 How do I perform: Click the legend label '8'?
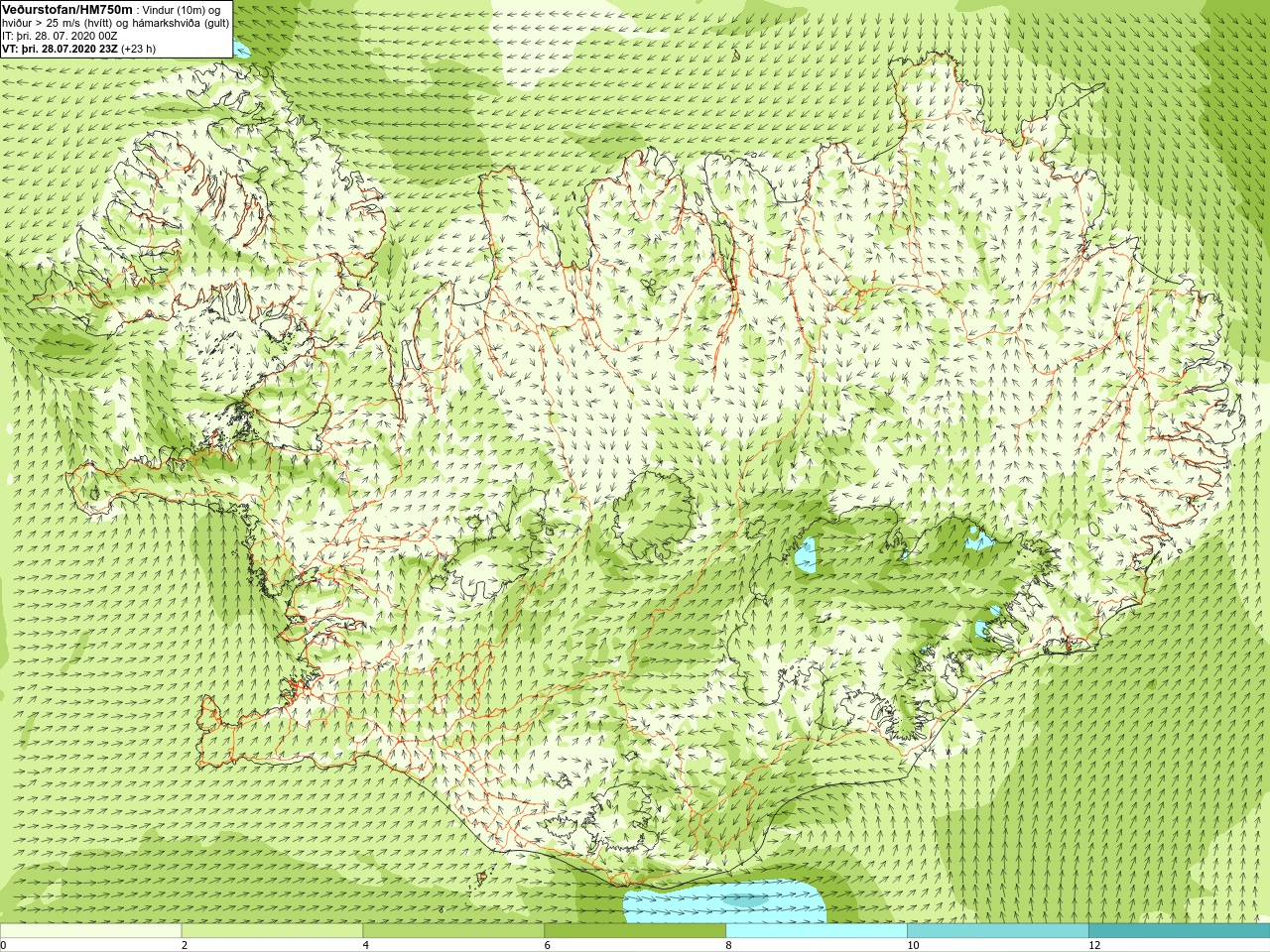(728, 945)
